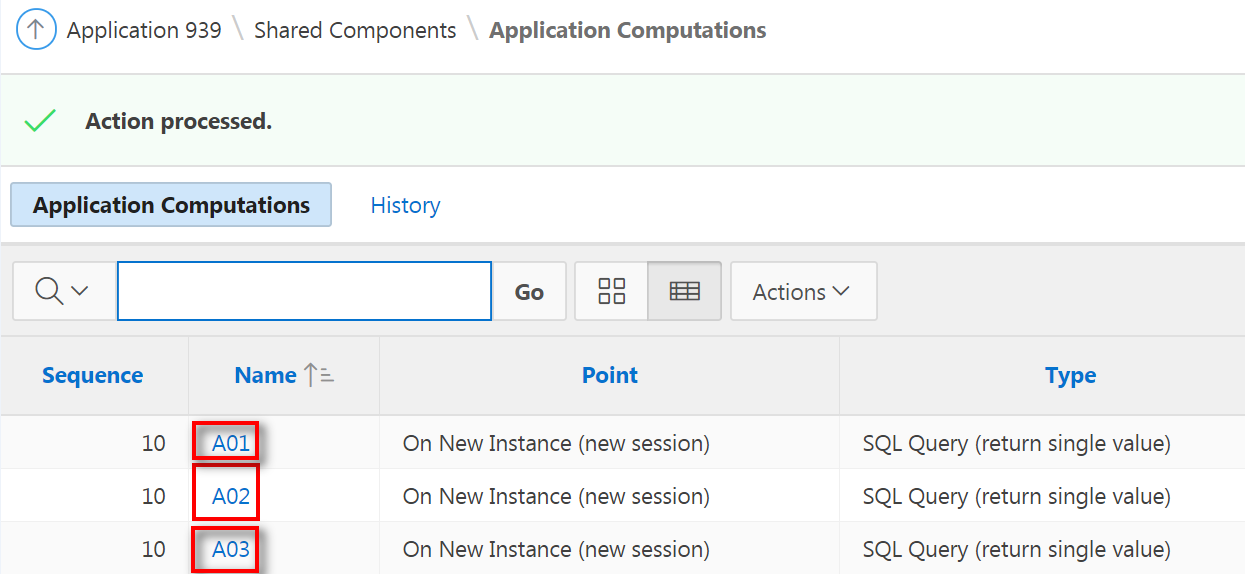1245x574 pixels.
Task: Open computation A02
Action: (230, 496)
